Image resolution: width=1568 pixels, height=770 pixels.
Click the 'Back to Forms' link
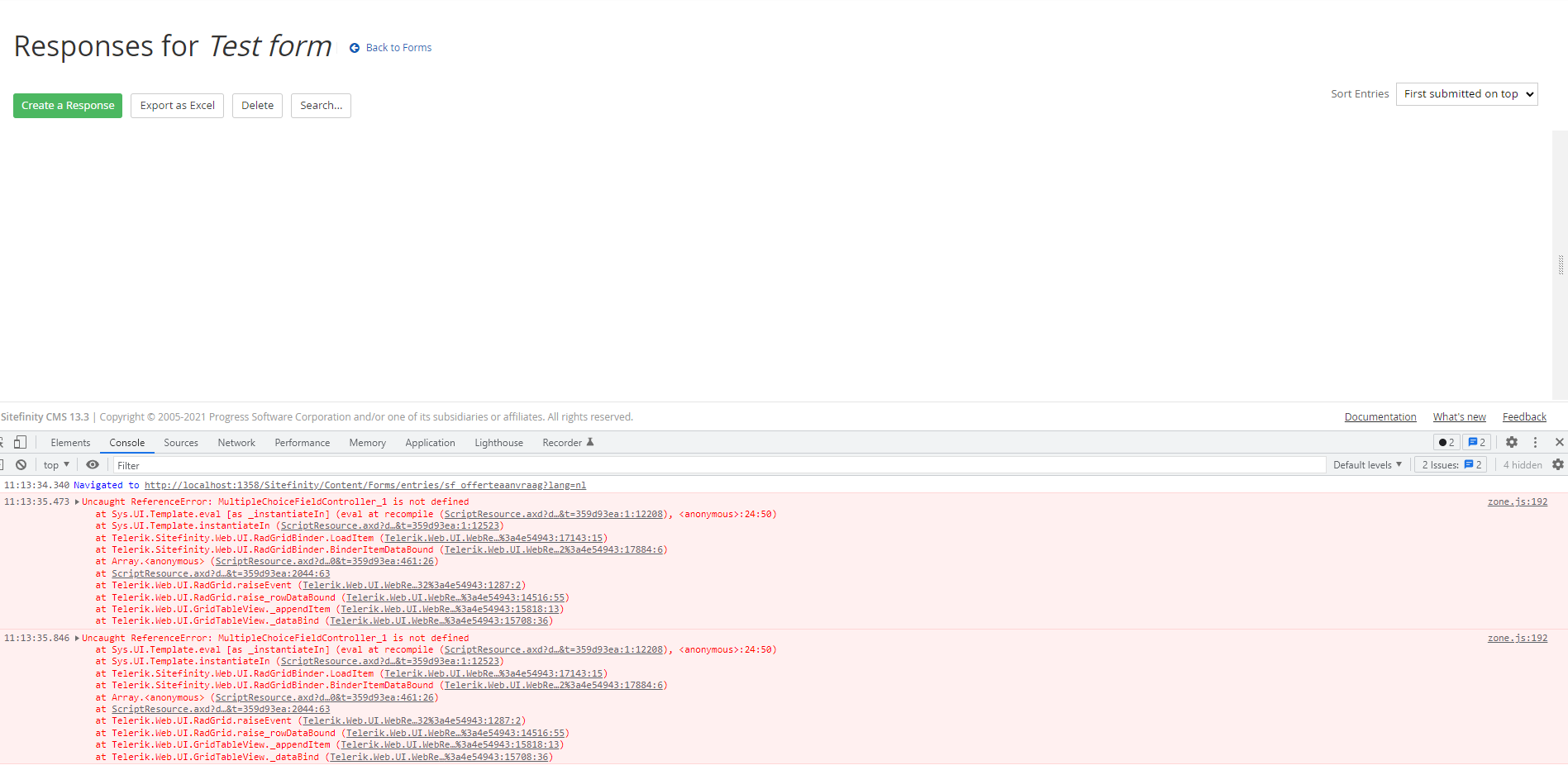click(x=398, y=47)
